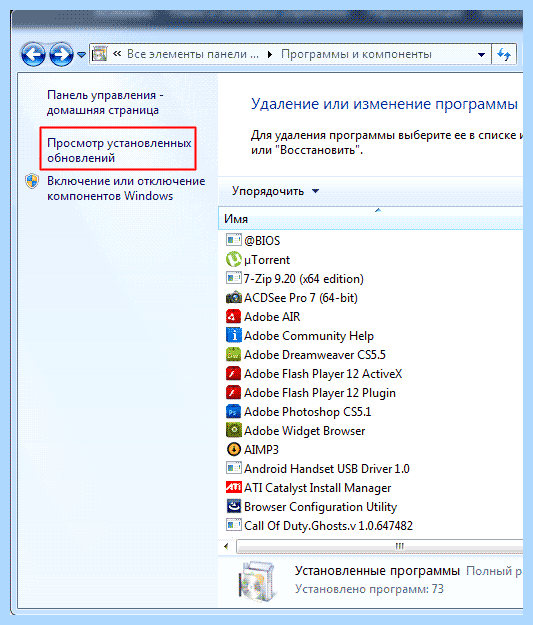
Task: Select Adobe Widget Browser entry text
Action: pyautogui.click(x=305, y=431)
